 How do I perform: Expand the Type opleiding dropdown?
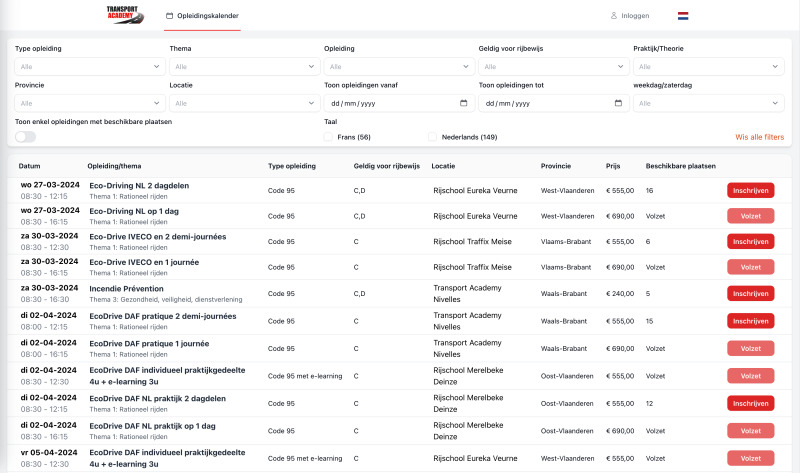[x=88, y=67]
